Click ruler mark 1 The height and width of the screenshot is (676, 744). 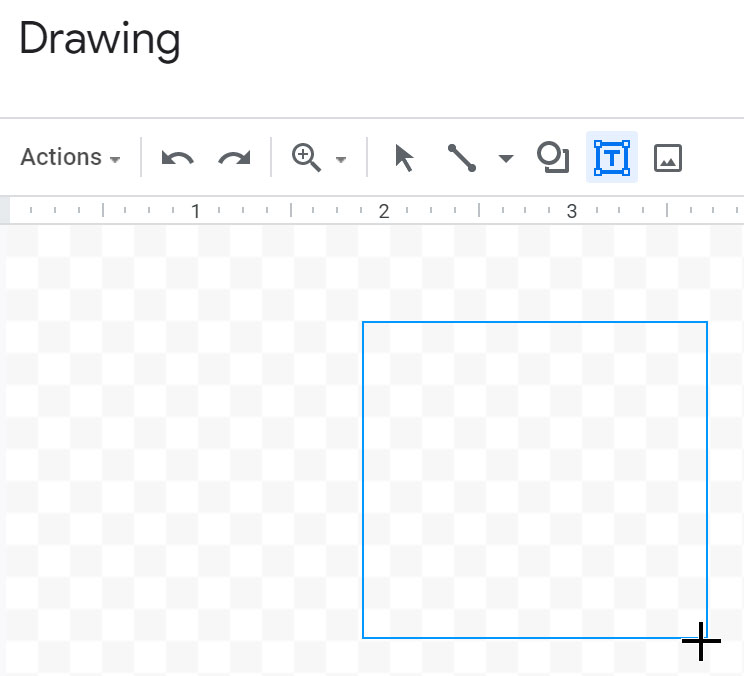pyautogui.click(x=195, y=212)
